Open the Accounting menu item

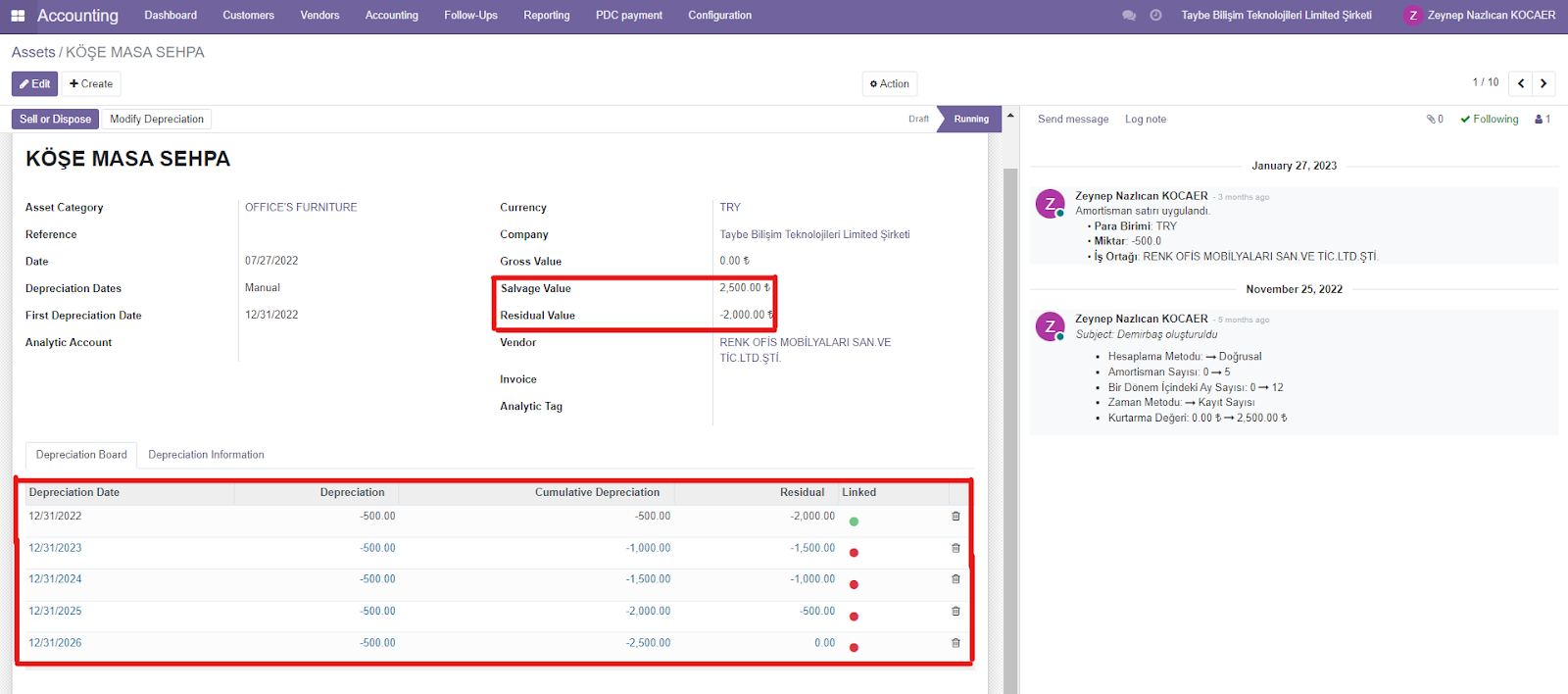(391, 16)
